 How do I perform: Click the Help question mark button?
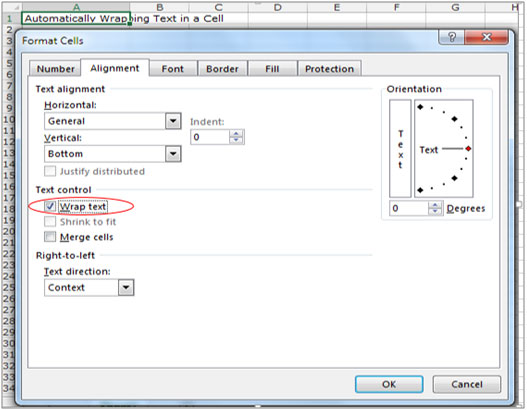(451, 37)
